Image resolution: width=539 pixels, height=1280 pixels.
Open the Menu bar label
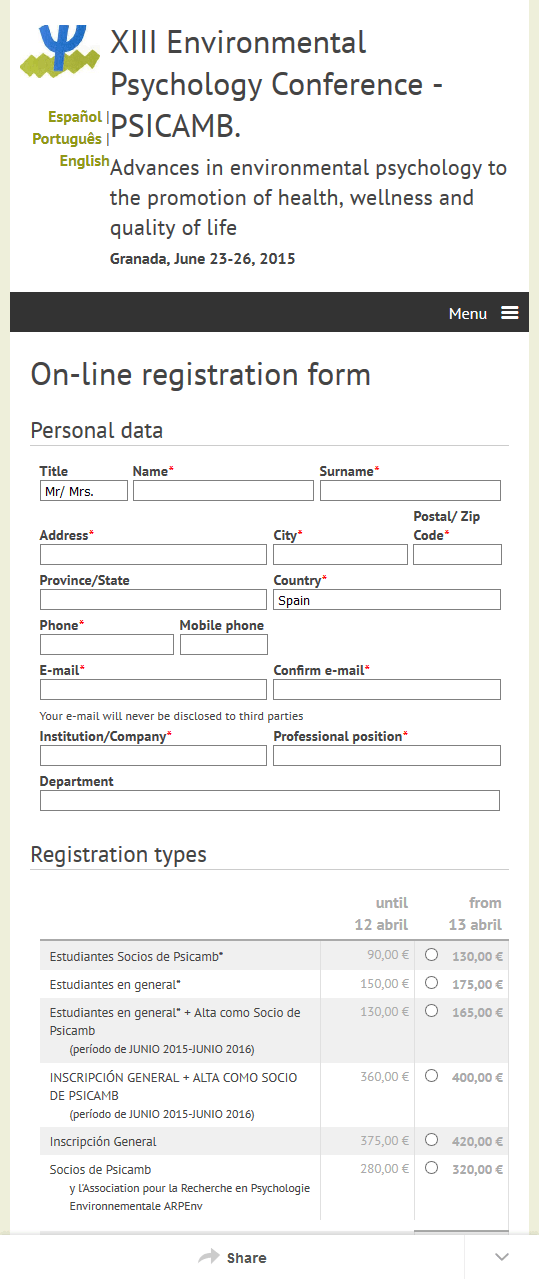[x=468, y=313]
